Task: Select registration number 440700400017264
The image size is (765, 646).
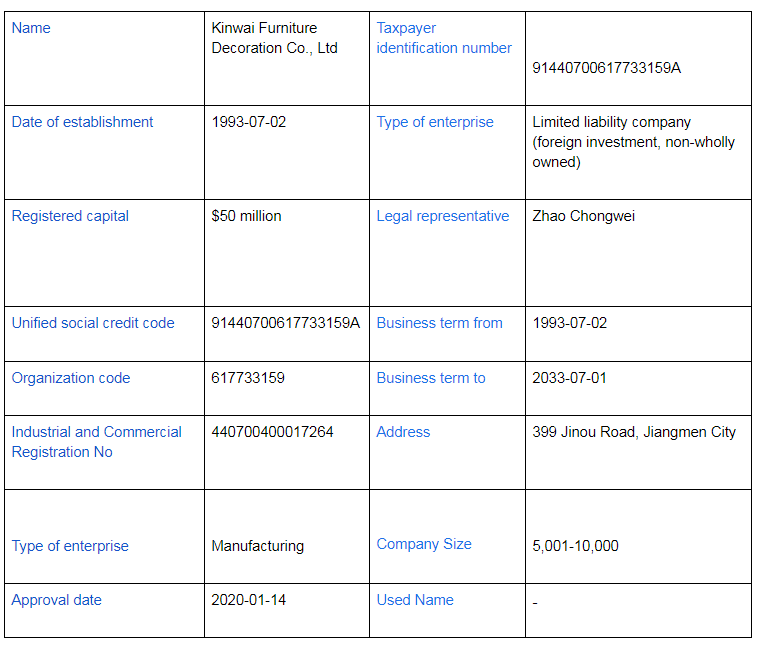Action: point(272,432)
